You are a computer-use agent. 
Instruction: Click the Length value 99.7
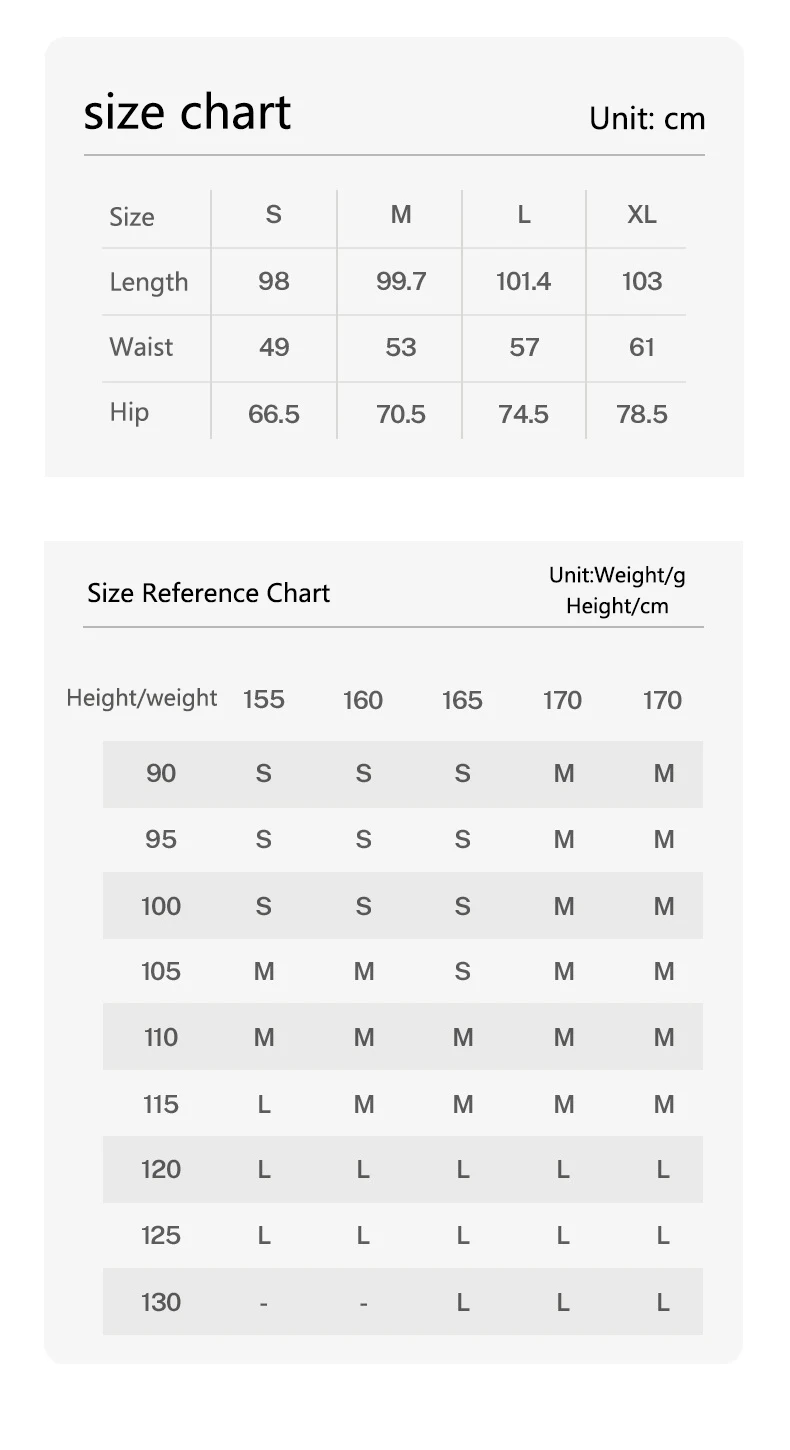coord(401,281)
